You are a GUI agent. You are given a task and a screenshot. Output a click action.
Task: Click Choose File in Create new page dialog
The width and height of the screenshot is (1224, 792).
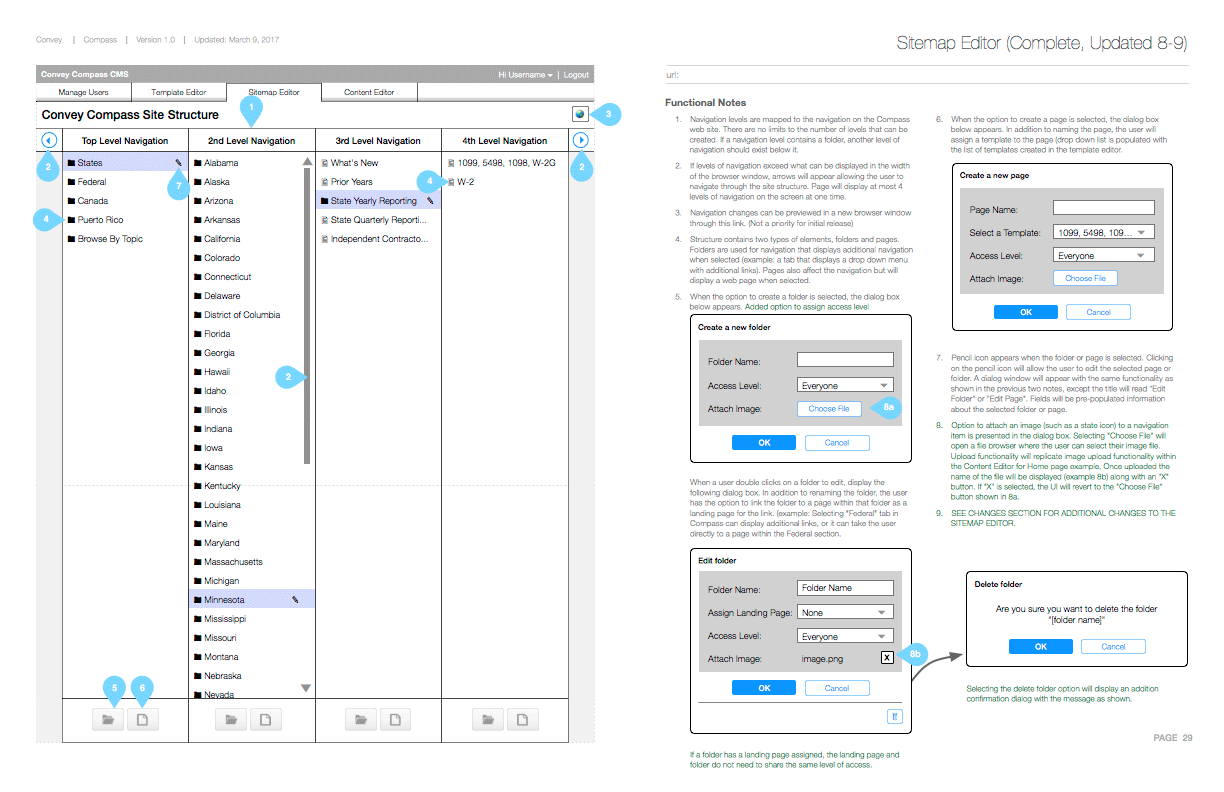[x=1085, y=278]
